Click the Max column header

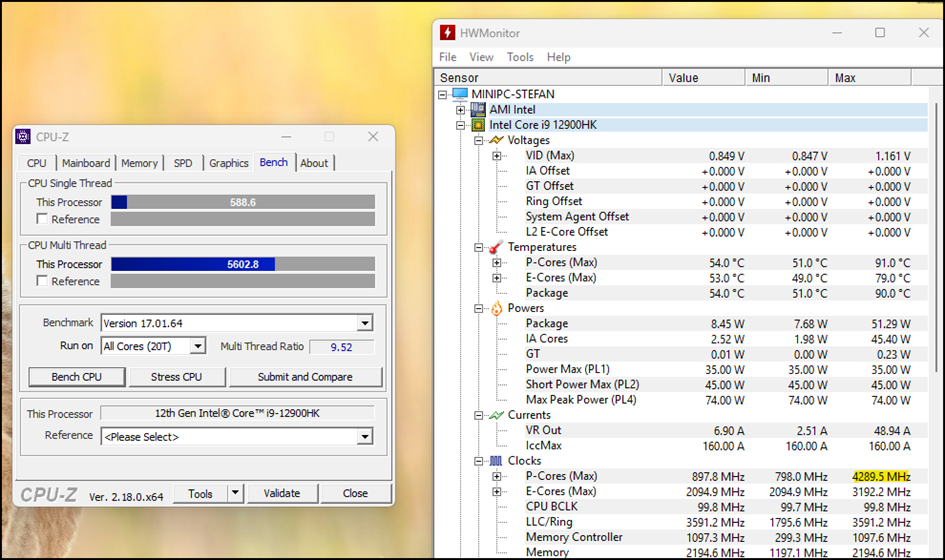point(870,77)
